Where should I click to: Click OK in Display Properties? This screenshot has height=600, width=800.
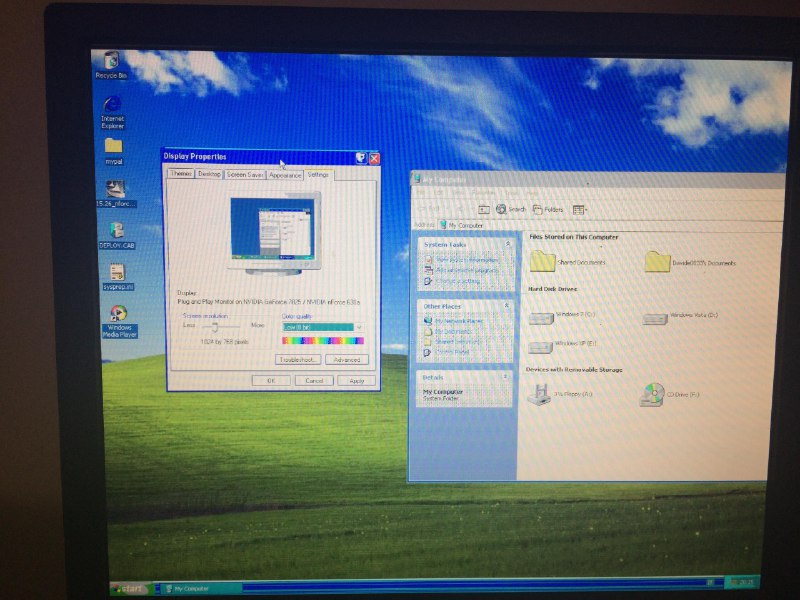(271, 381)
